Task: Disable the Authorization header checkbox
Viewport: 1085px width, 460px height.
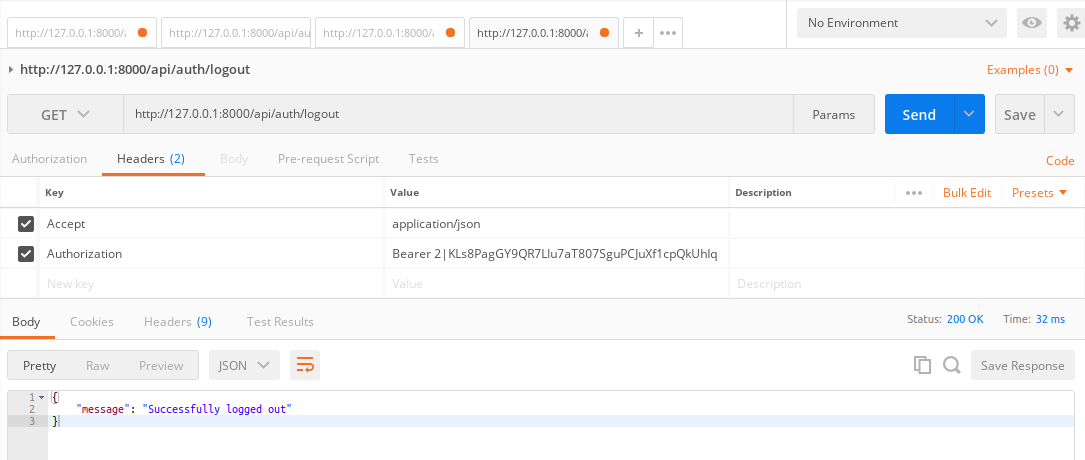Action: pyautogui.click(x=27, y=254)
